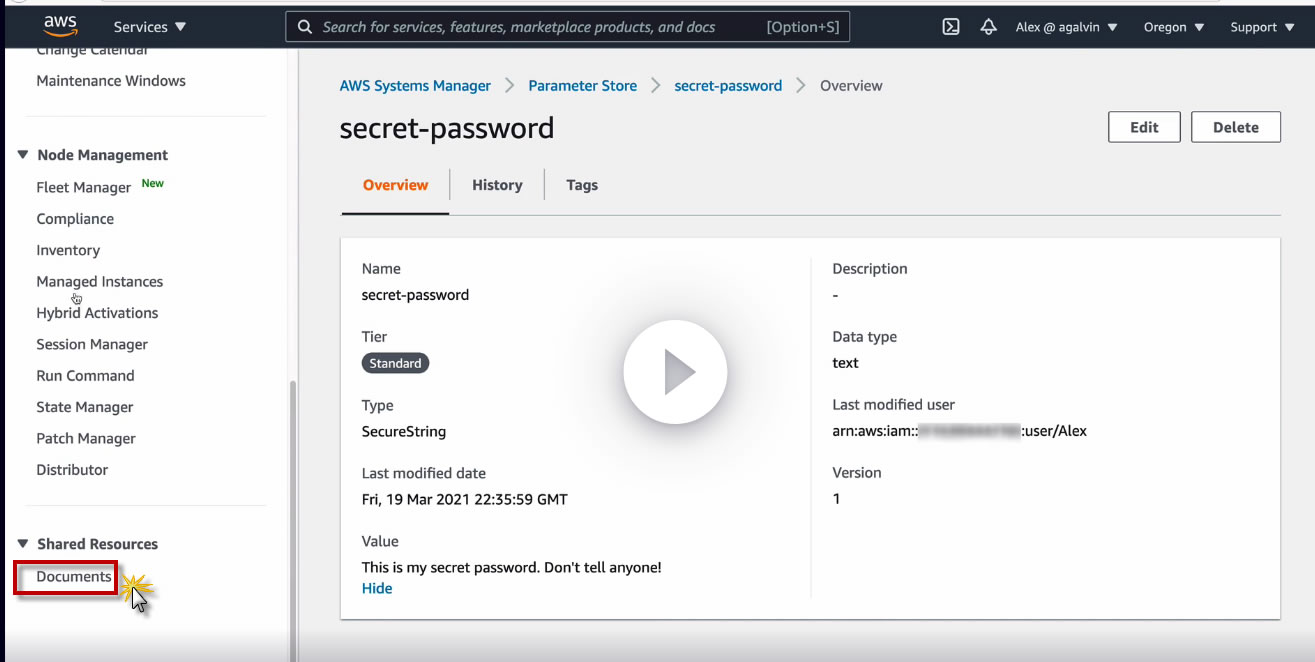
Task: Hide the parameter value
Action: 377,588
